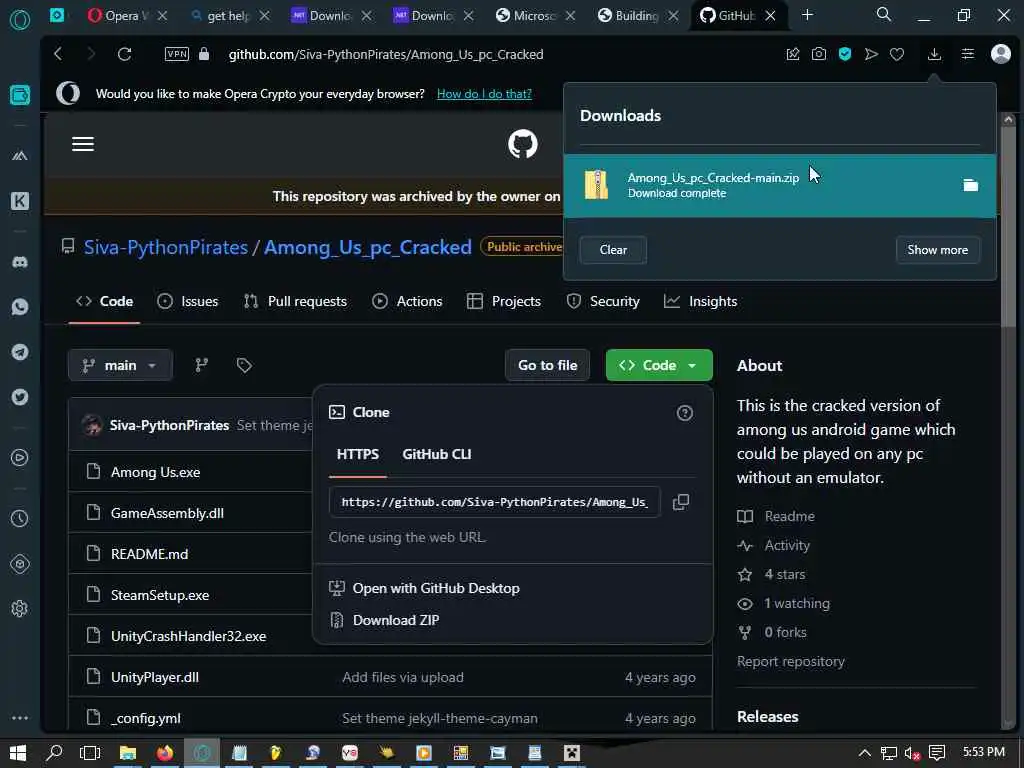Viewport: 1024px width, 768px height.
Task: Go to GitHub homepage logo
Action: [522, 144]
